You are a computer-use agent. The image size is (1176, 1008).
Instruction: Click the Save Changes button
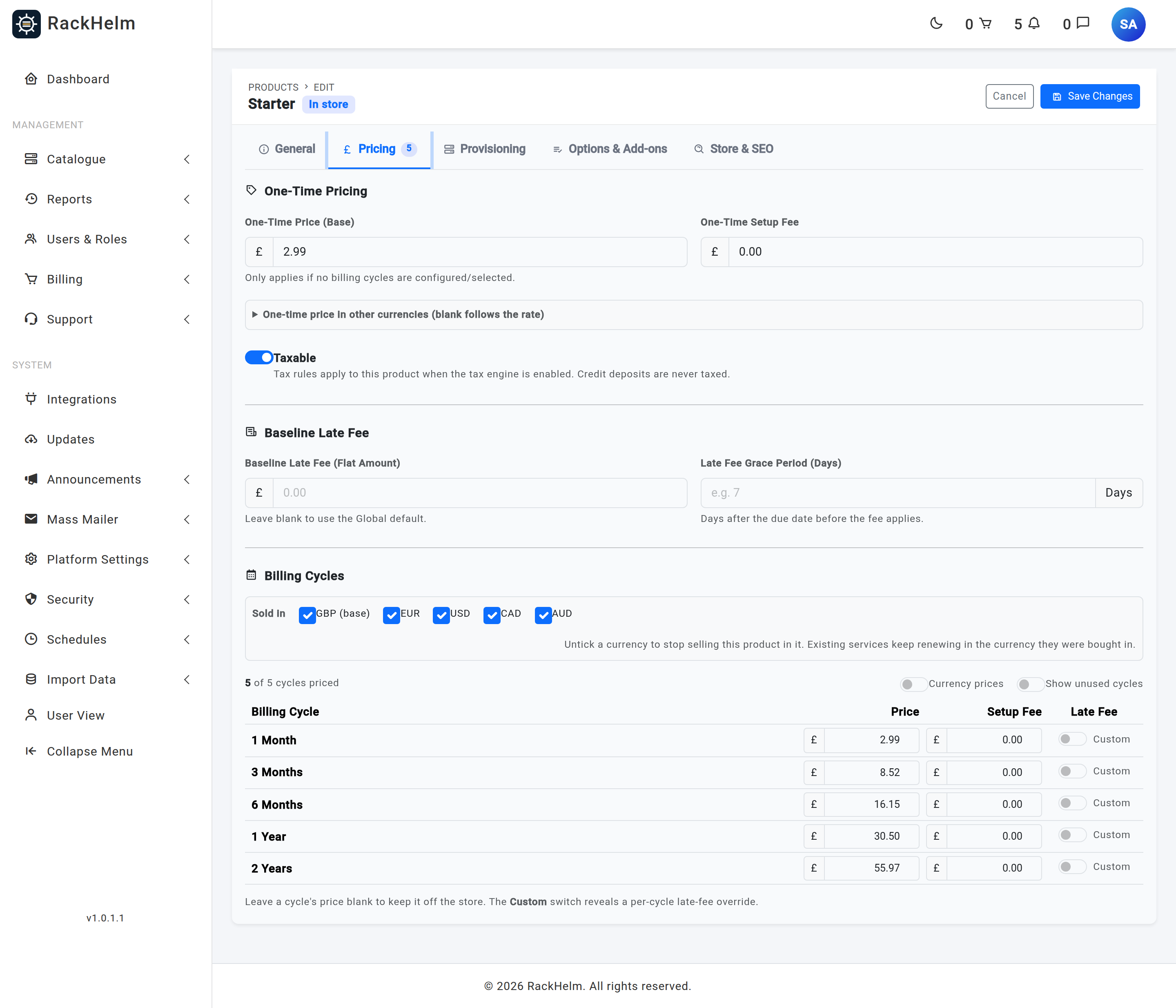click(x=1090, y=96)
